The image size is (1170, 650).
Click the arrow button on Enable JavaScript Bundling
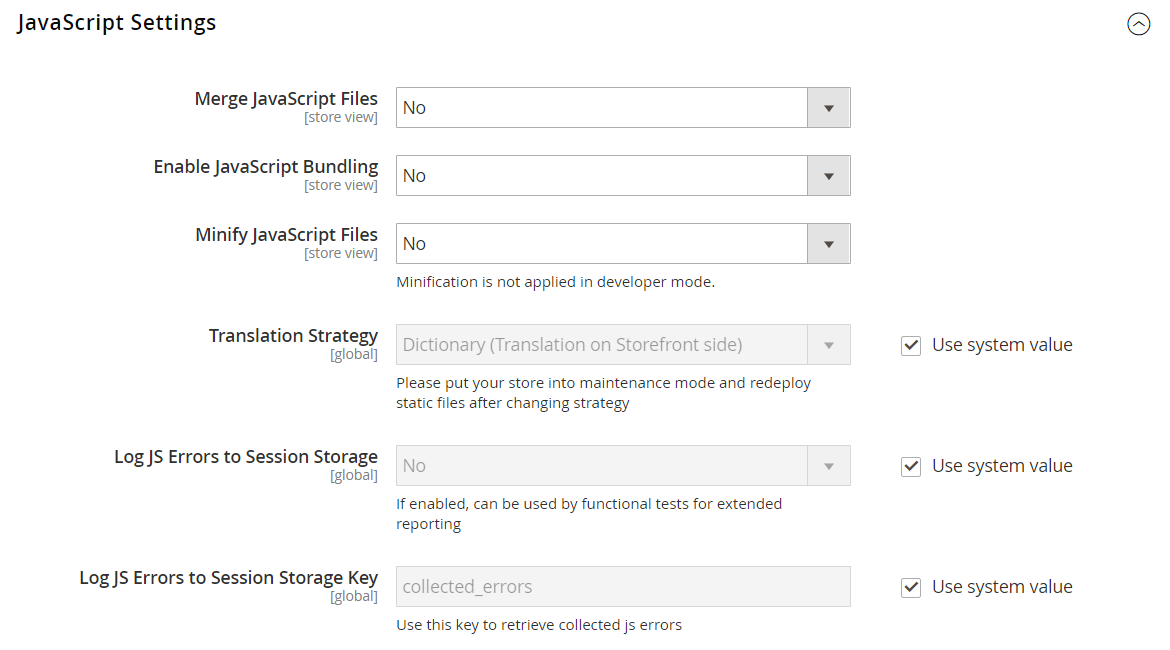828,176
